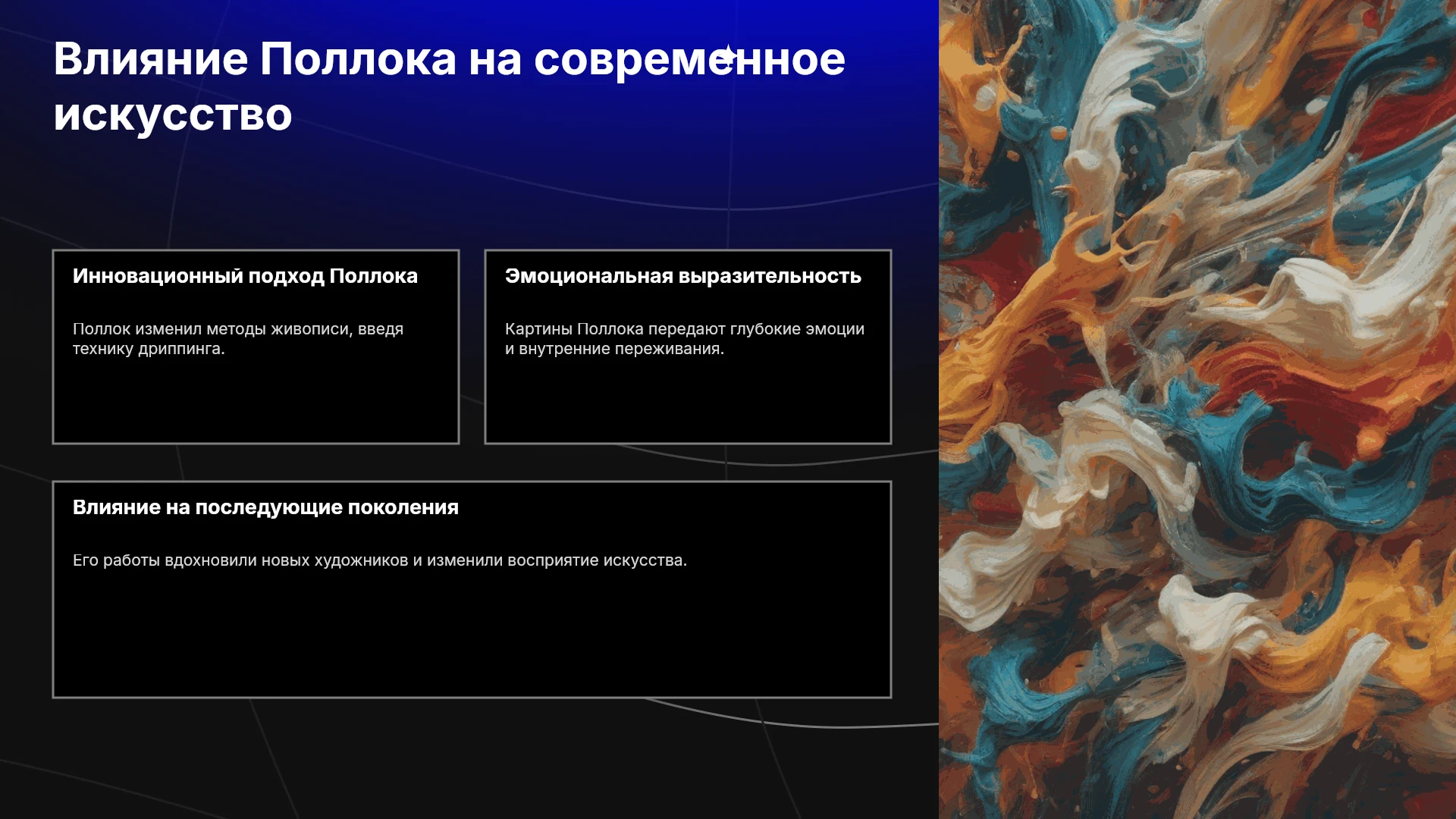Viewport: 1456px width, 819px height.
Task: Click the empty space inside the "Инновационный подход" card
Action: [256, 402]
